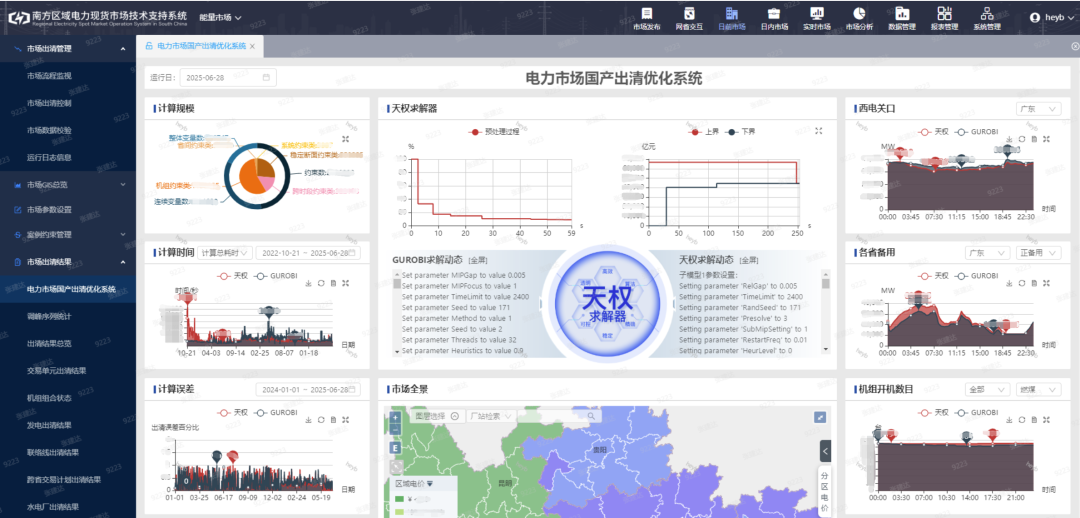Click the 运行日 date field
Image resolution: width=1080 pixels, height=518 pixels.
pyautogui.click(x=227, y=77)
